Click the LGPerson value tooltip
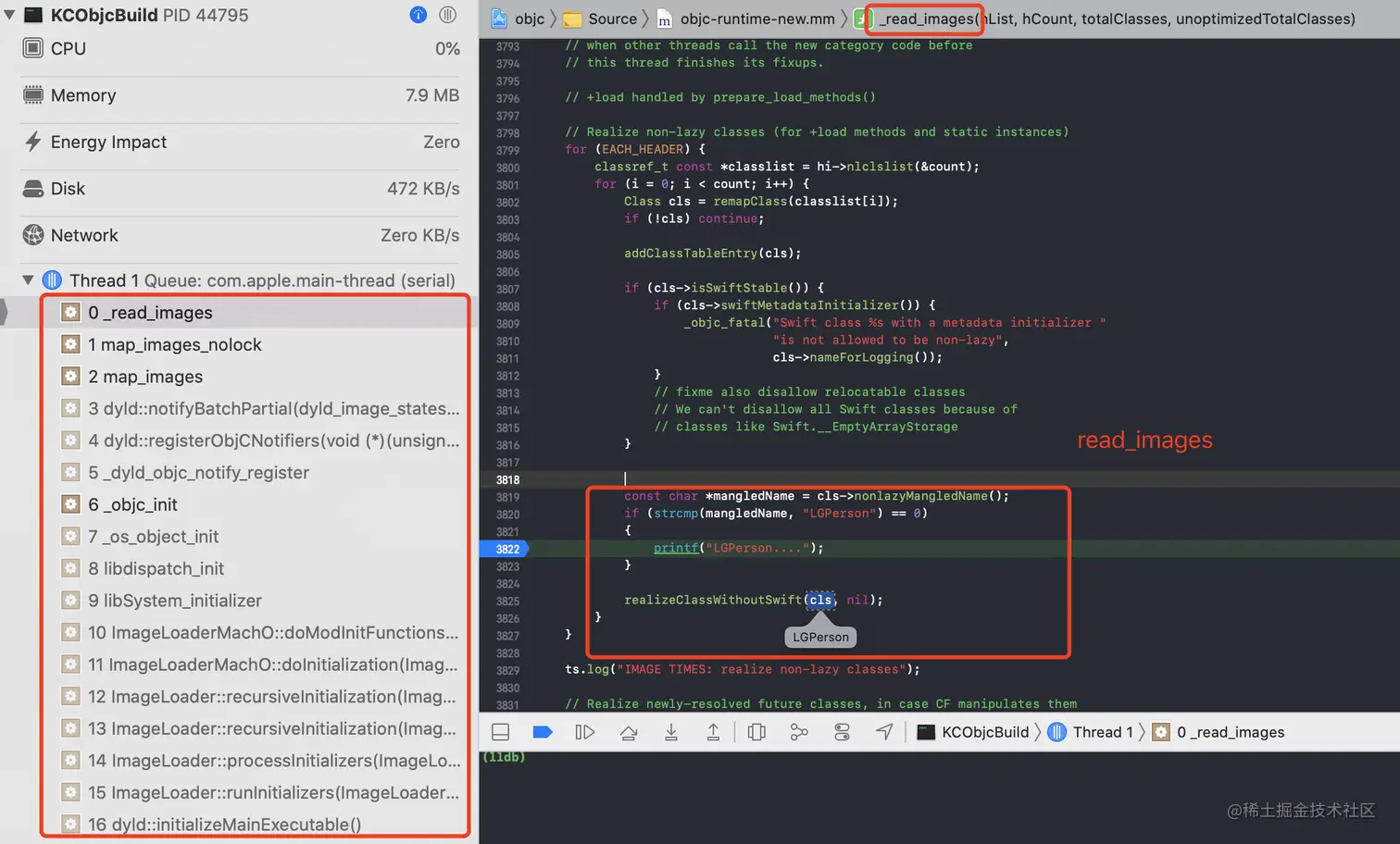 point(820,637)
